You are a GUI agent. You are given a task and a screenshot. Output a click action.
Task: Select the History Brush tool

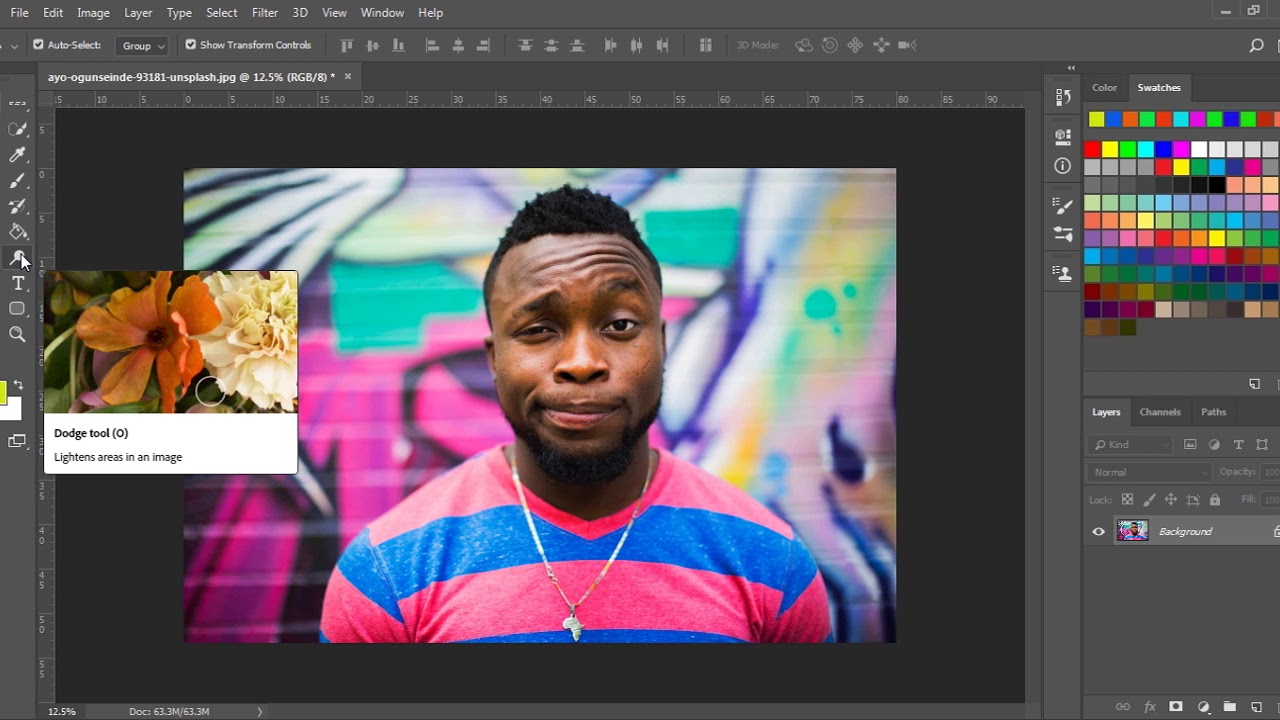(x=17, y=207)
